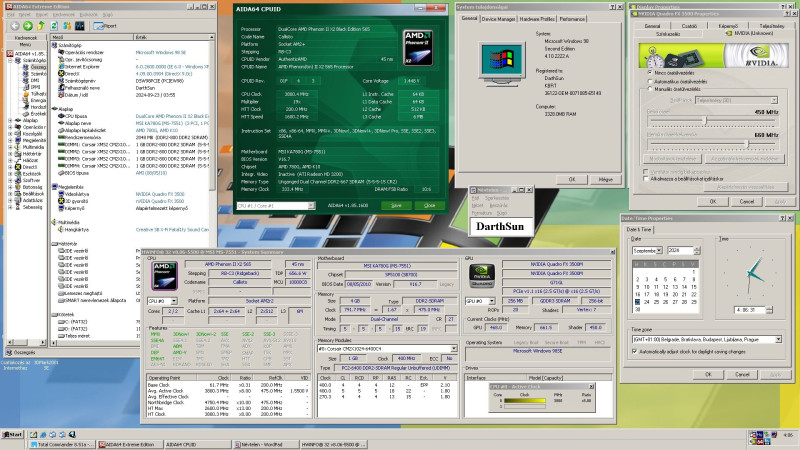Toggle the Alkalmazza a beállításokat checkbox
800x450 pixels.
point(646,179)
